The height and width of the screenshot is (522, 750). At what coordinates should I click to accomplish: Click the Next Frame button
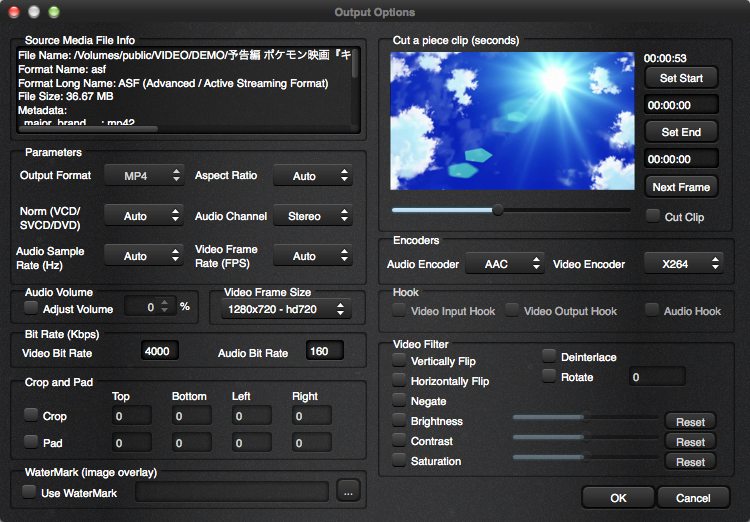681,187
